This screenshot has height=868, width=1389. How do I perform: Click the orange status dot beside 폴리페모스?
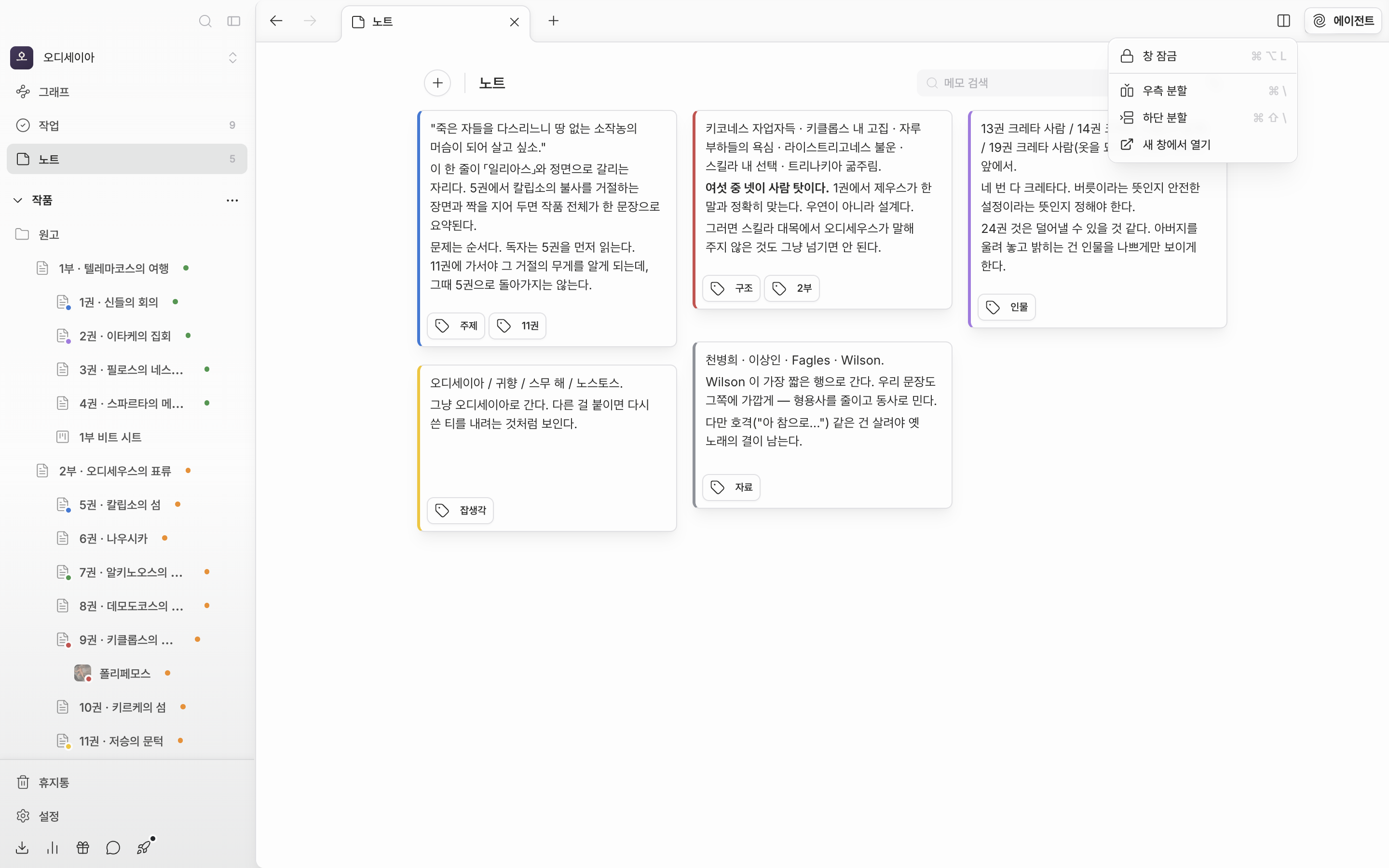(168, 673)
